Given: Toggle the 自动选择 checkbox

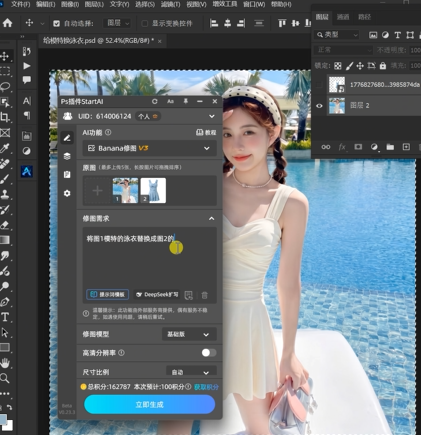Looking at the screenshot, I should 56,23.
